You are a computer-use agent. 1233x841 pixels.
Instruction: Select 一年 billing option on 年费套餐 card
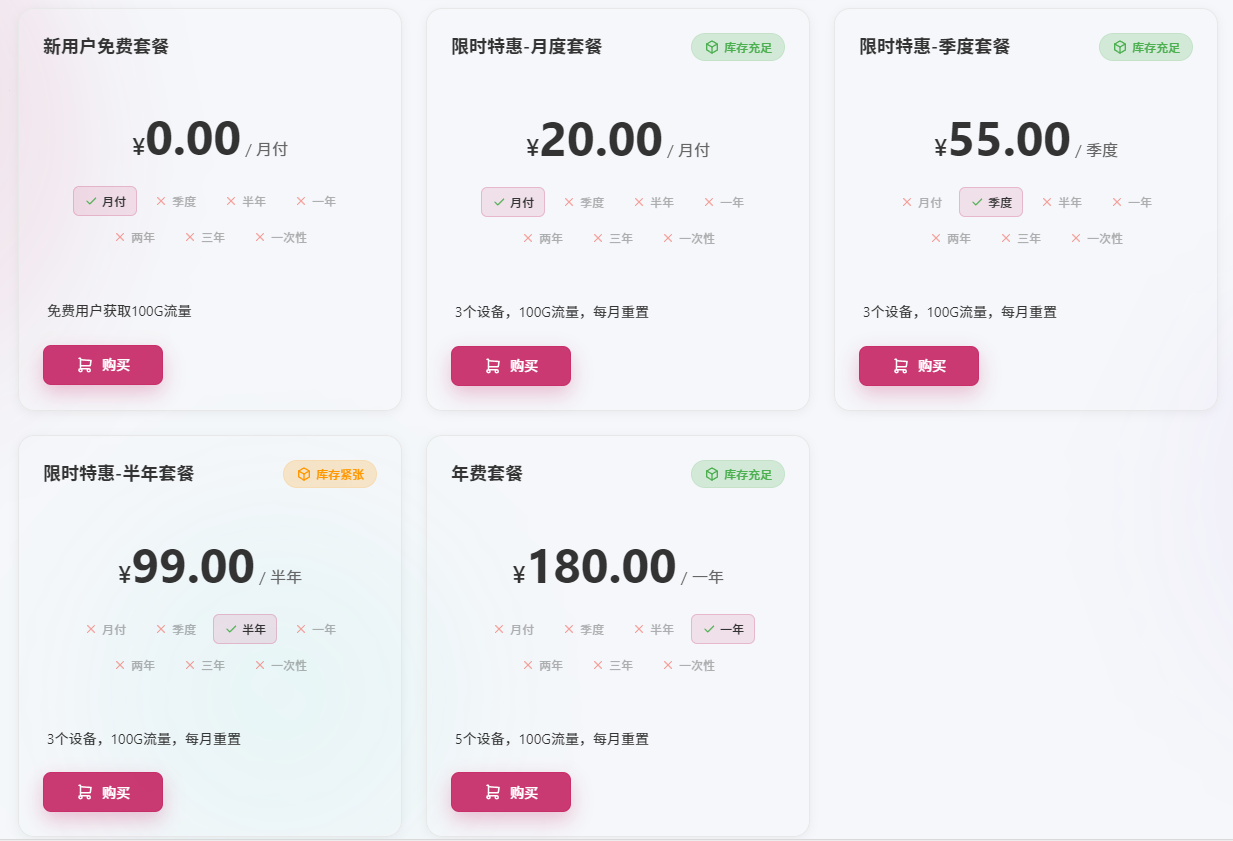click(723, 629)
